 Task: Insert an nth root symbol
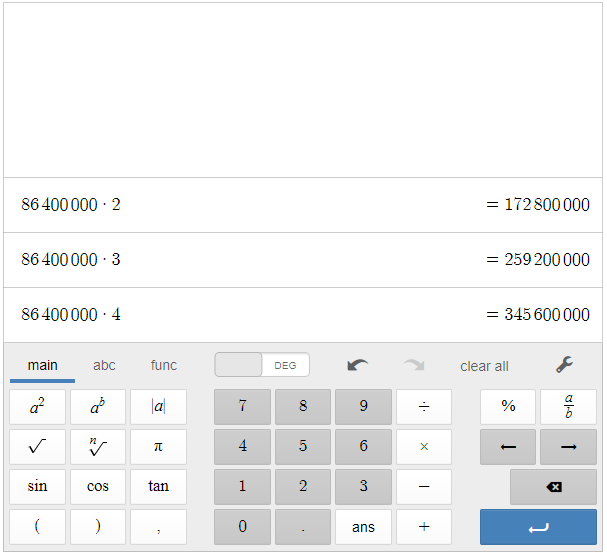point(98,447)
